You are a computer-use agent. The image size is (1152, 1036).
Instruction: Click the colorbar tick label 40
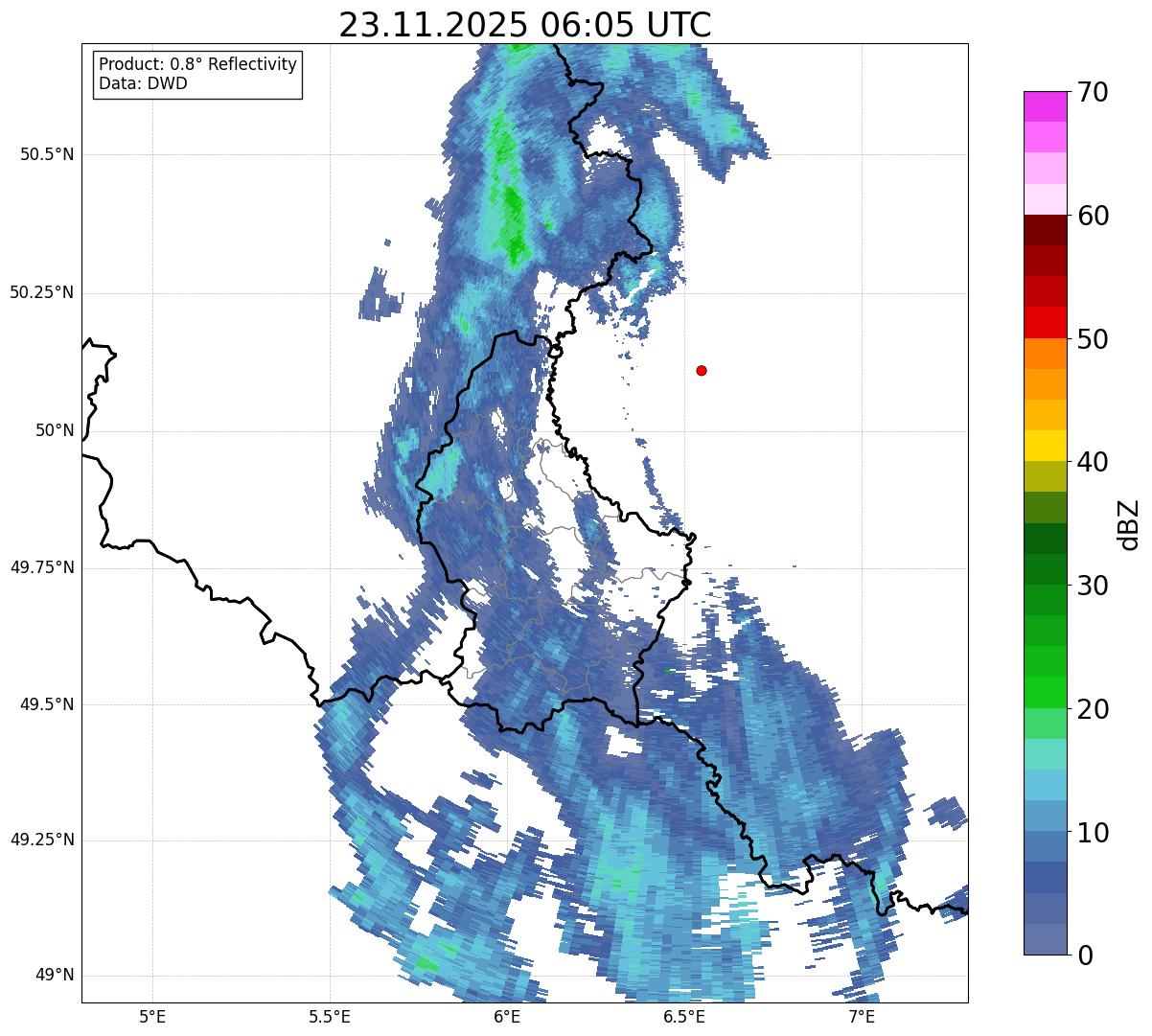click(x=1093, y=462)
